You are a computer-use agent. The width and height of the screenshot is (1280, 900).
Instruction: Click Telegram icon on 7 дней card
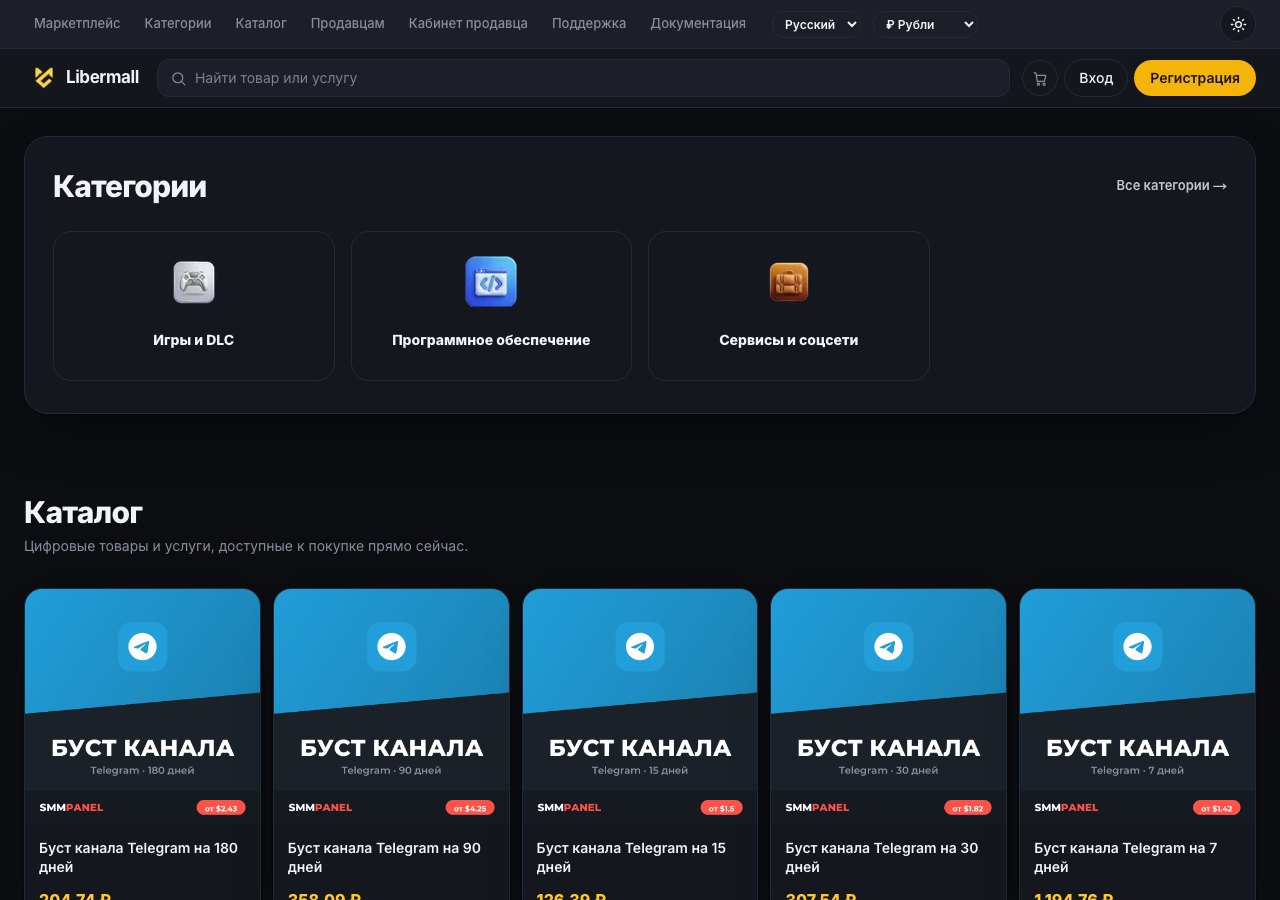[1137, 647]
